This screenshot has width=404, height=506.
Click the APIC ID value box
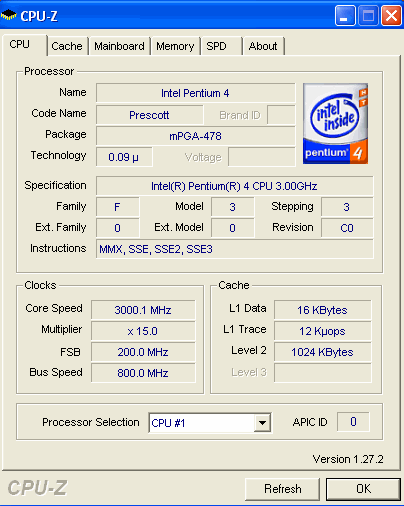click(353, 422)
